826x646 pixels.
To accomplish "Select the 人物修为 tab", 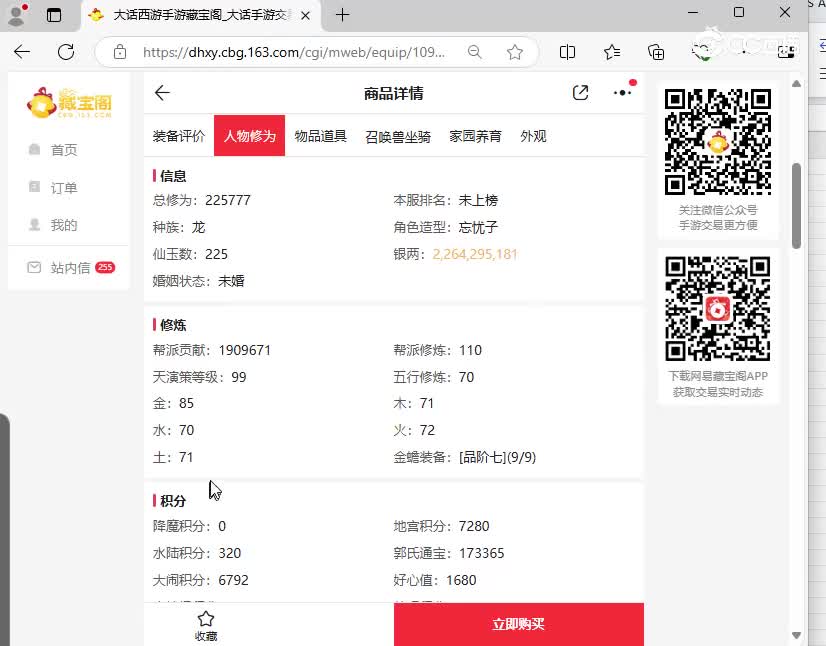I will click(249, 135).
